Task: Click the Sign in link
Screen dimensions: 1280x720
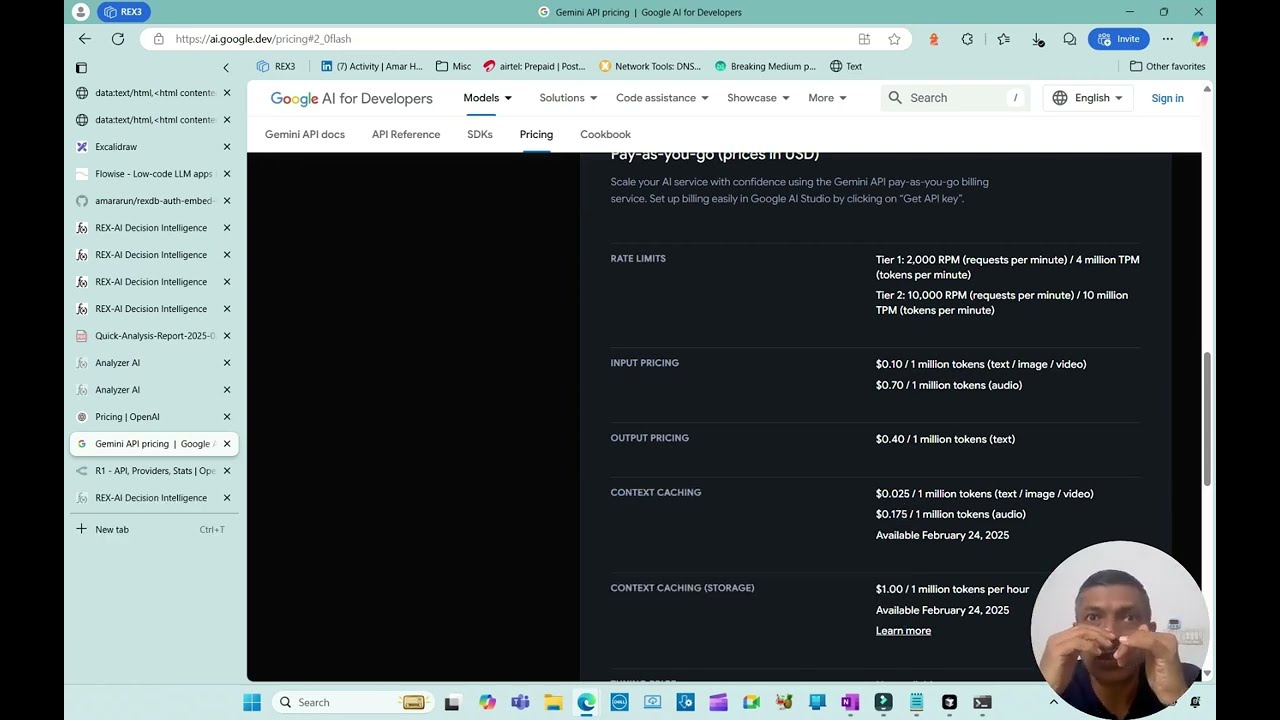Action: pos(1167,98)
